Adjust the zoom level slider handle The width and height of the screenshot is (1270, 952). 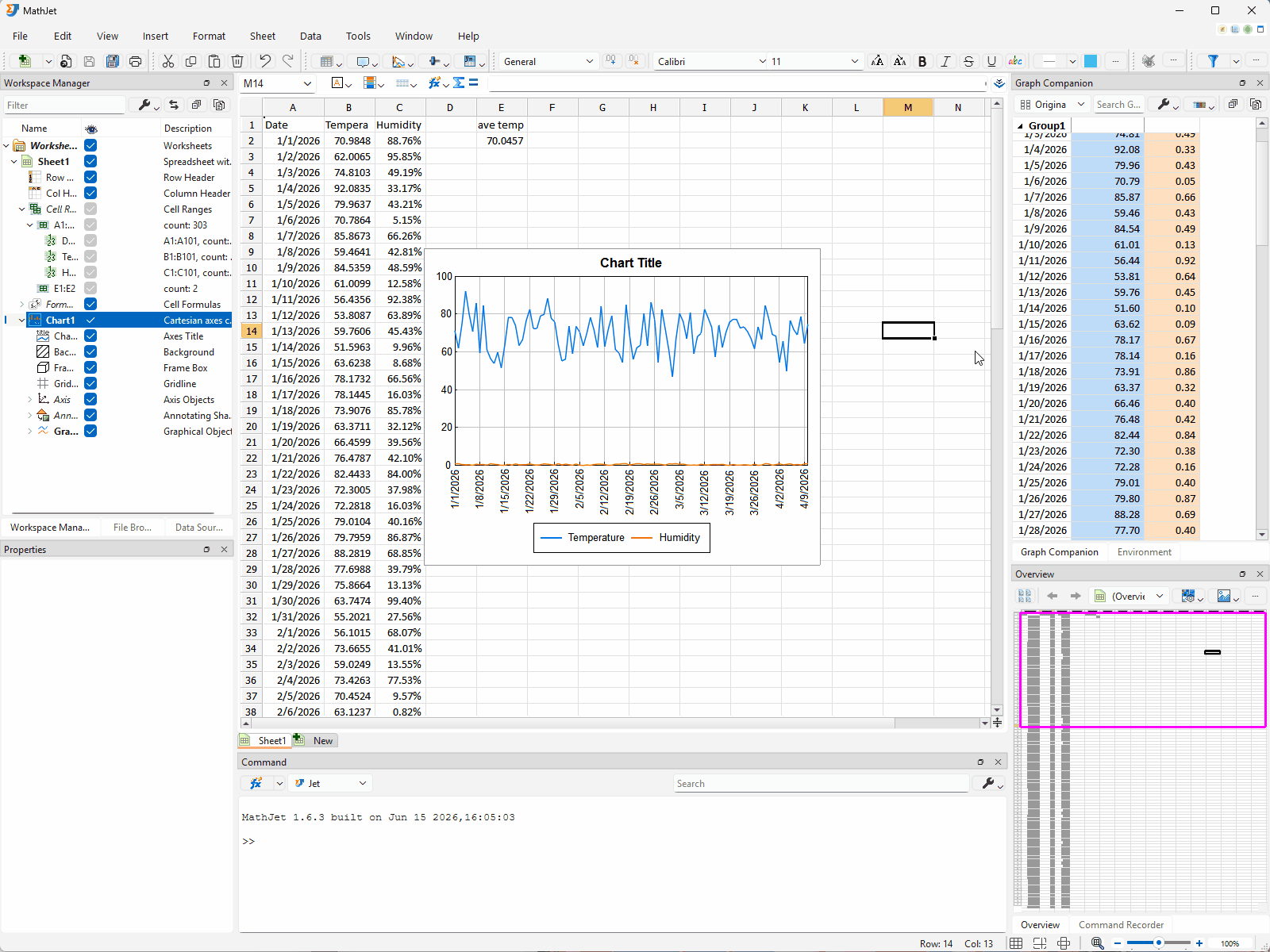(1159, 943)
